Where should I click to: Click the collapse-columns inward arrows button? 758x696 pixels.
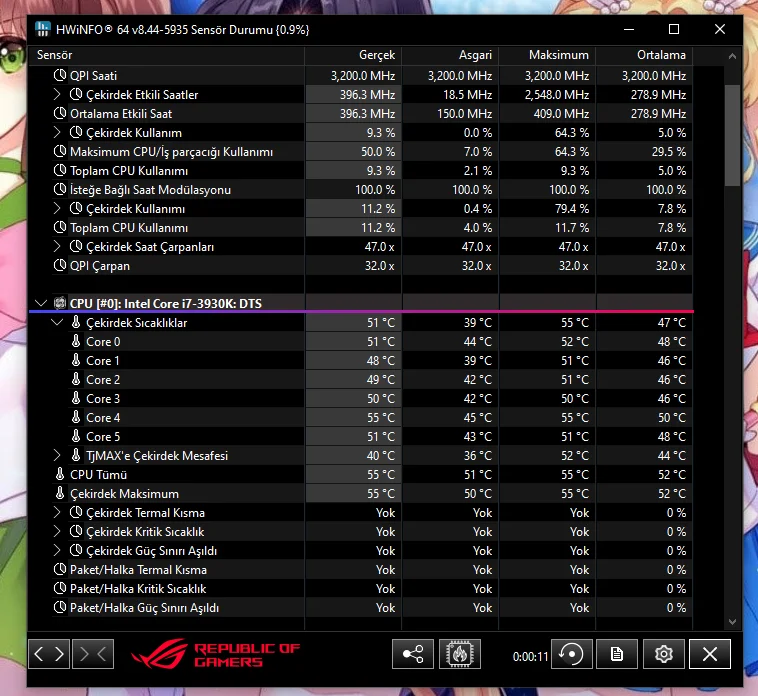pos(93,654)
